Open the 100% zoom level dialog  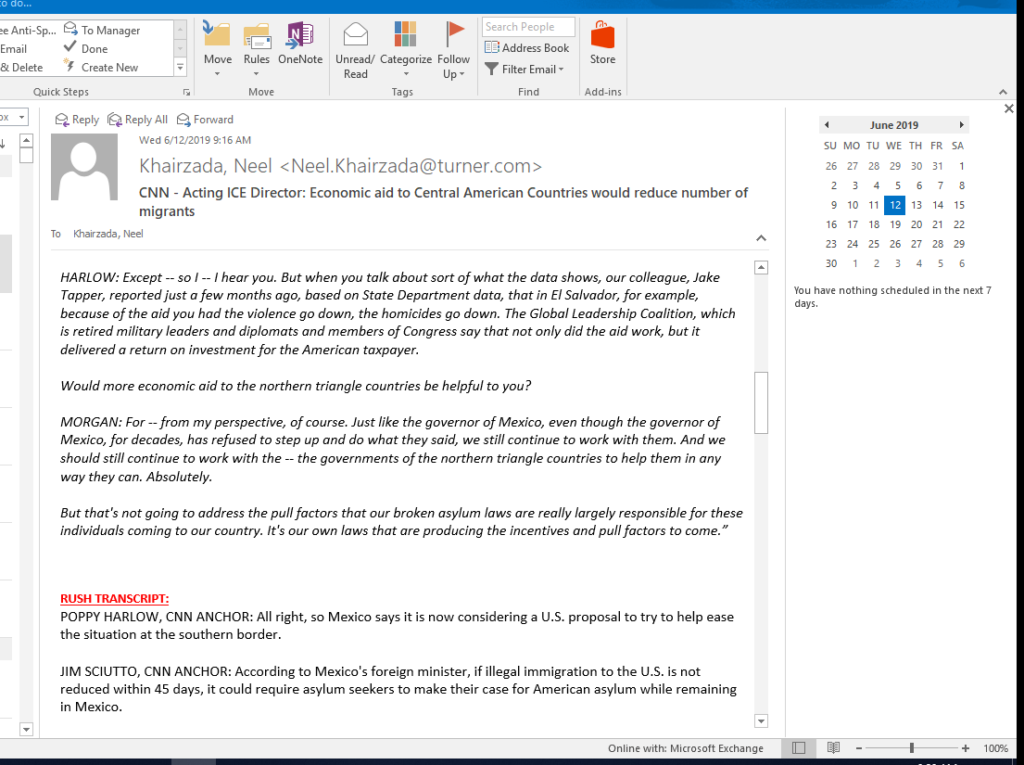tap(995, 748)
